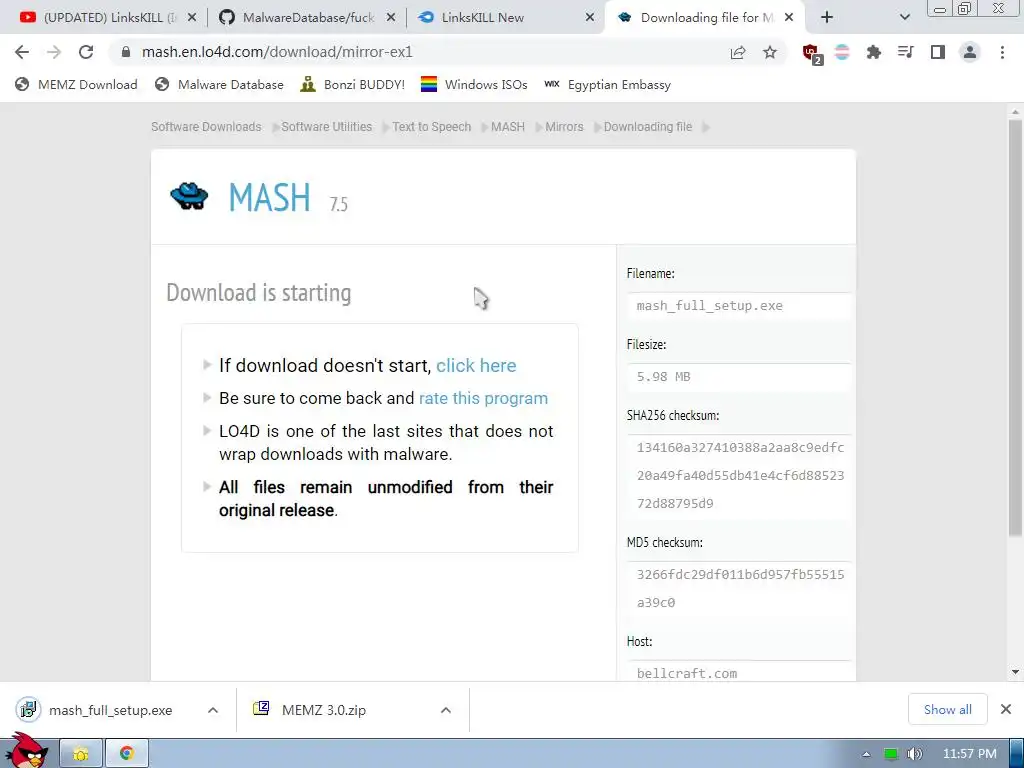Toggle the browser side panel
Image resolution: width=1024 pixels, height=768 pixels.
[937, 52]
